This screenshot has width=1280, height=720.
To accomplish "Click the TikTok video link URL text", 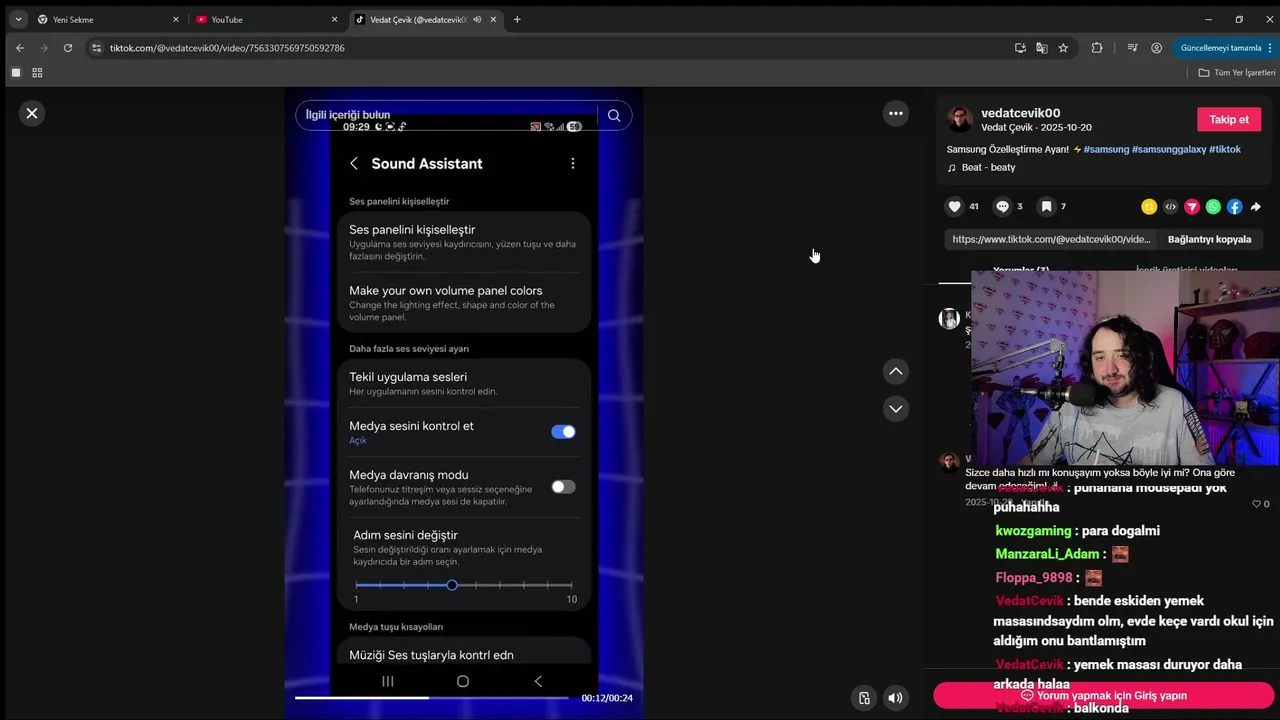I will pos(1051,239).
